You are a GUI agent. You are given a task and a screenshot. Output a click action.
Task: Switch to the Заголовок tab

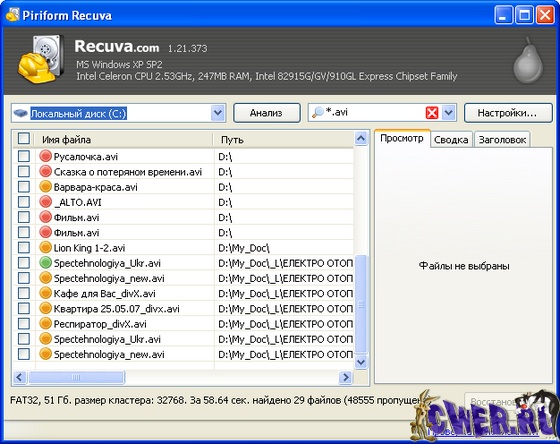(502, 140)
